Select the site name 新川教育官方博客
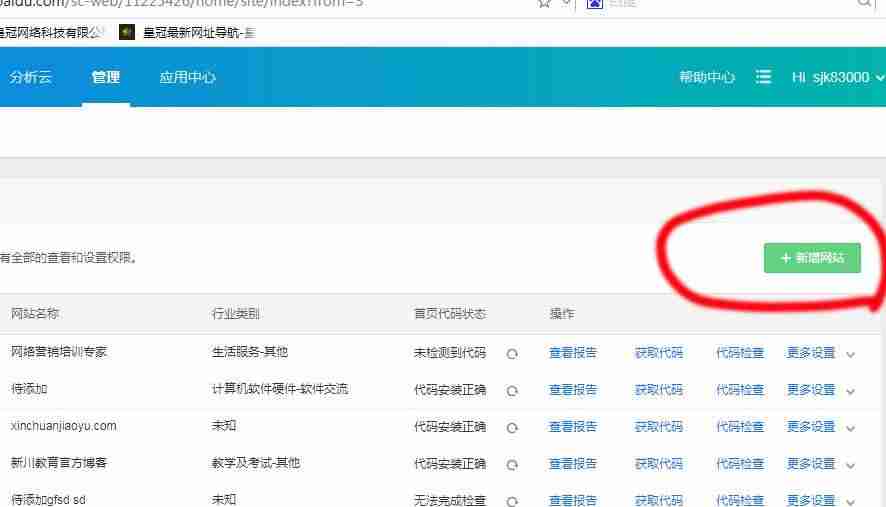 click(59, 462)
